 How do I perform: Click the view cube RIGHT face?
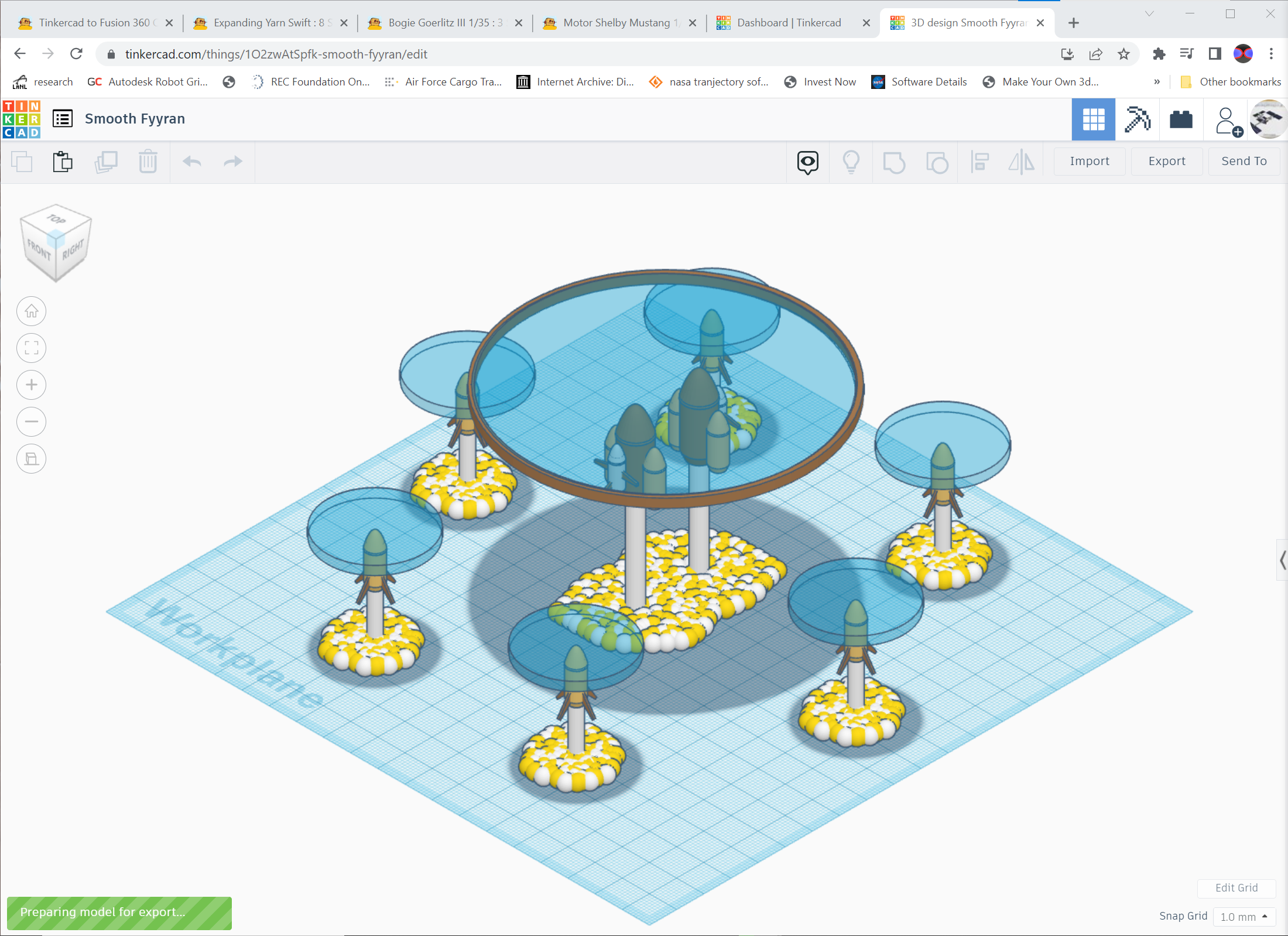(73, 250)
